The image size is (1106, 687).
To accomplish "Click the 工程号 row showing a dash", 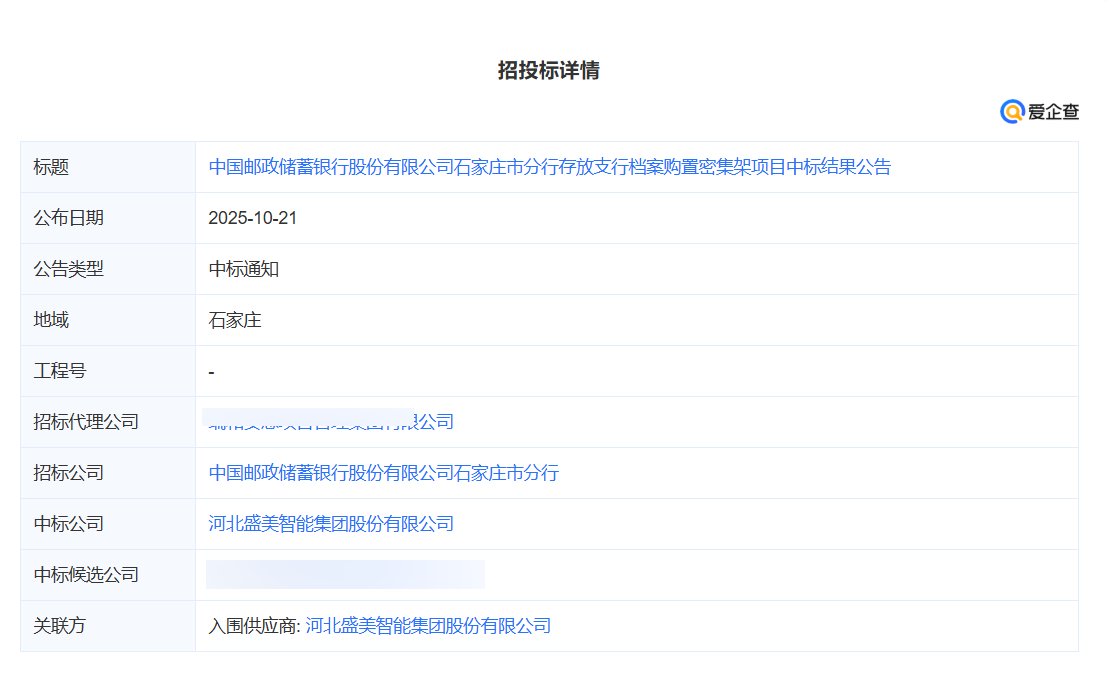I will coord(210,371).
